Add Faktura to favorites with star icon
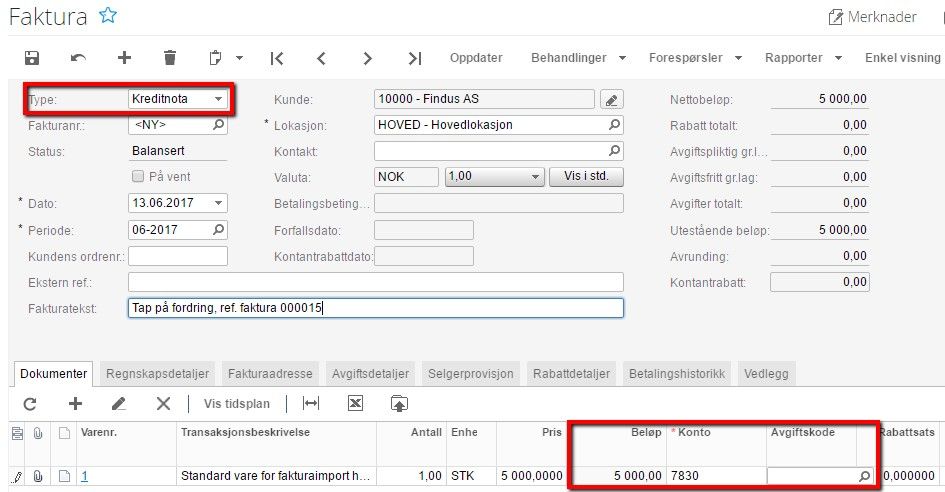 point(108,15)
